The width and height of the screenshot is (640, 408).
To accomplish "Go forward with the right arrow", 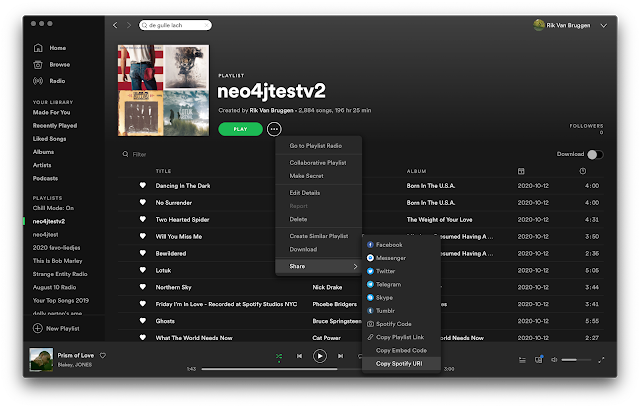I will pyautogui.click(x=129, y=25).
